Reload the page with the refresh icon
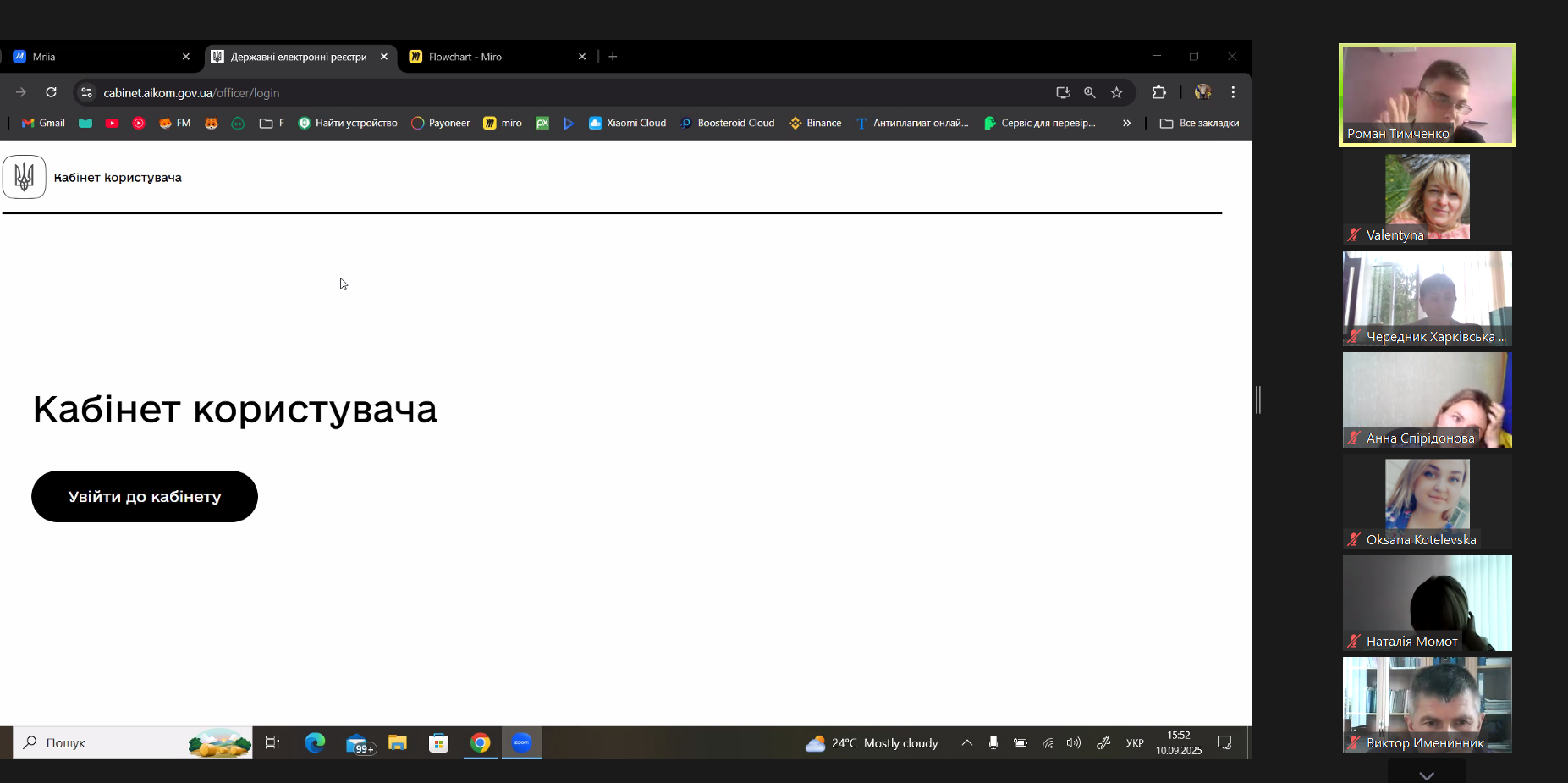 (x=51, y=92)
